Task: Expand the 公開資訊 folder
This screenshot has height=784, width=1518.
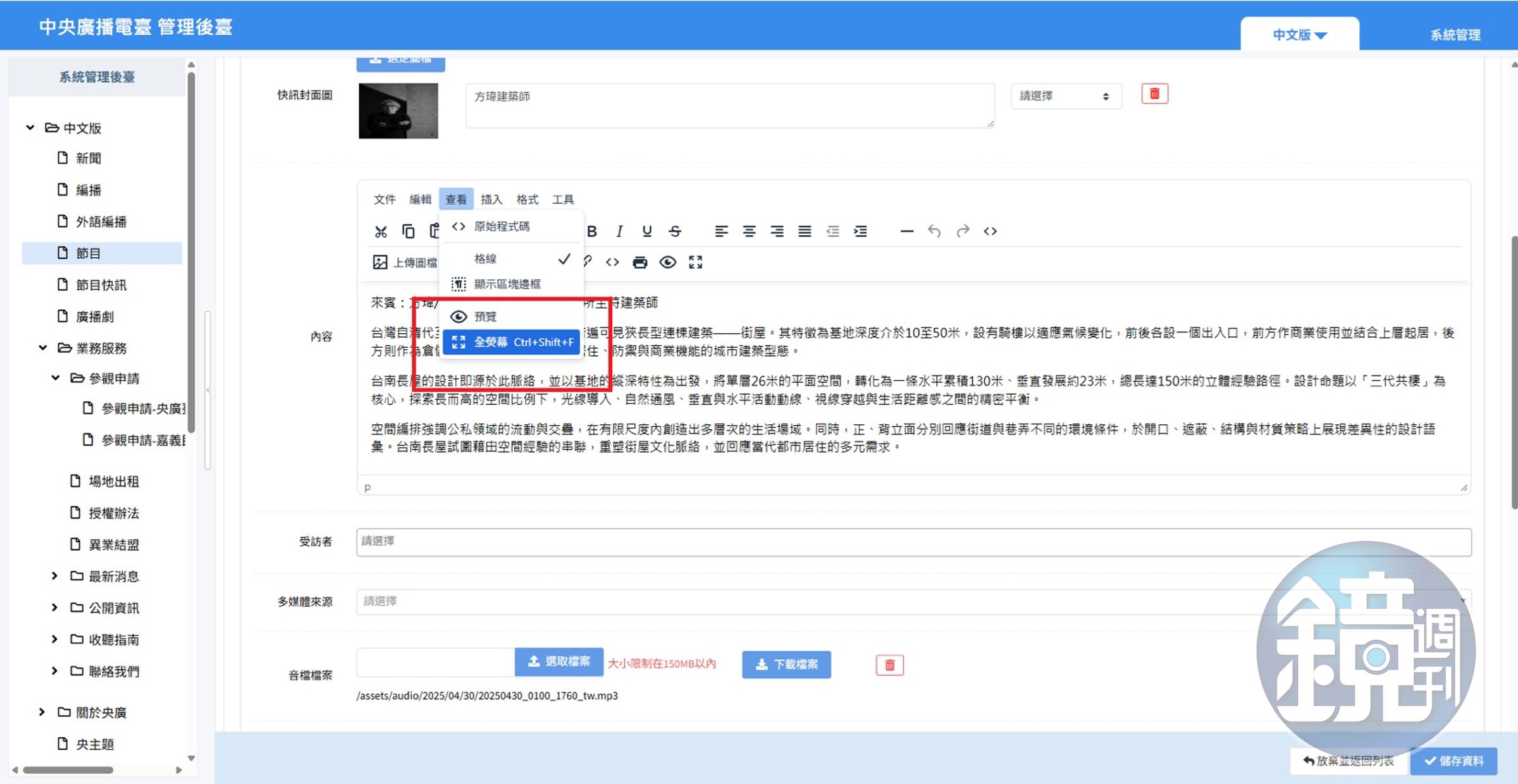Action: [54, 608]
